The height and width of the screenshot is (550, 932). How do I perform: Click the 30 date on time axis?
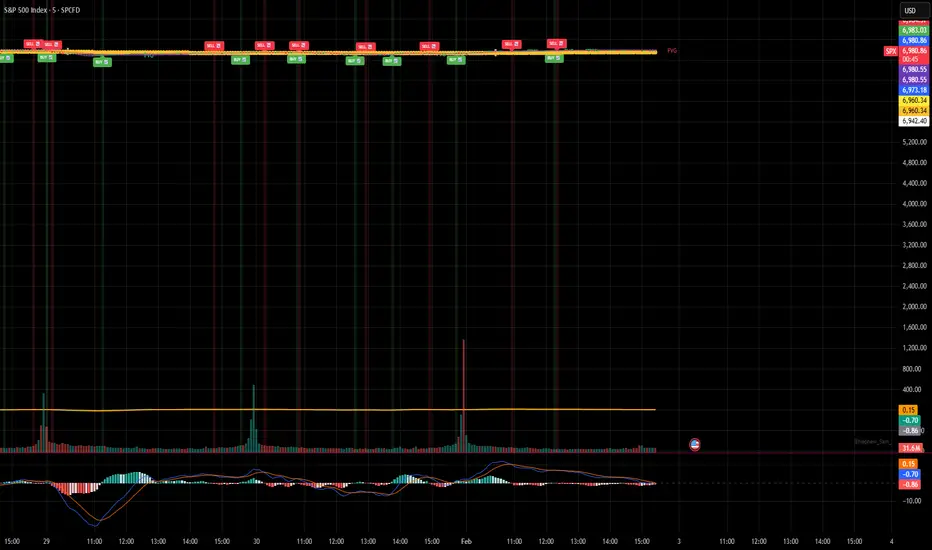click(256, 542)
